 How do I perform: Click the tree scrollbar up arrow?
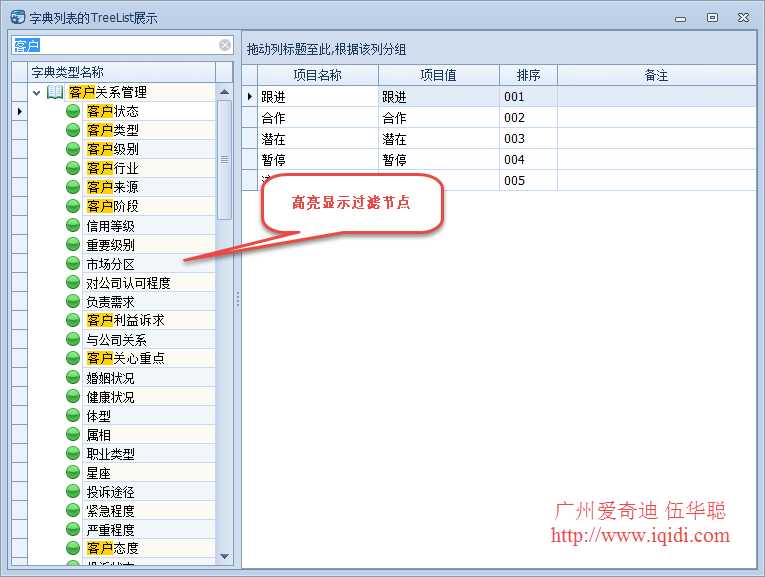pos(224,92)
